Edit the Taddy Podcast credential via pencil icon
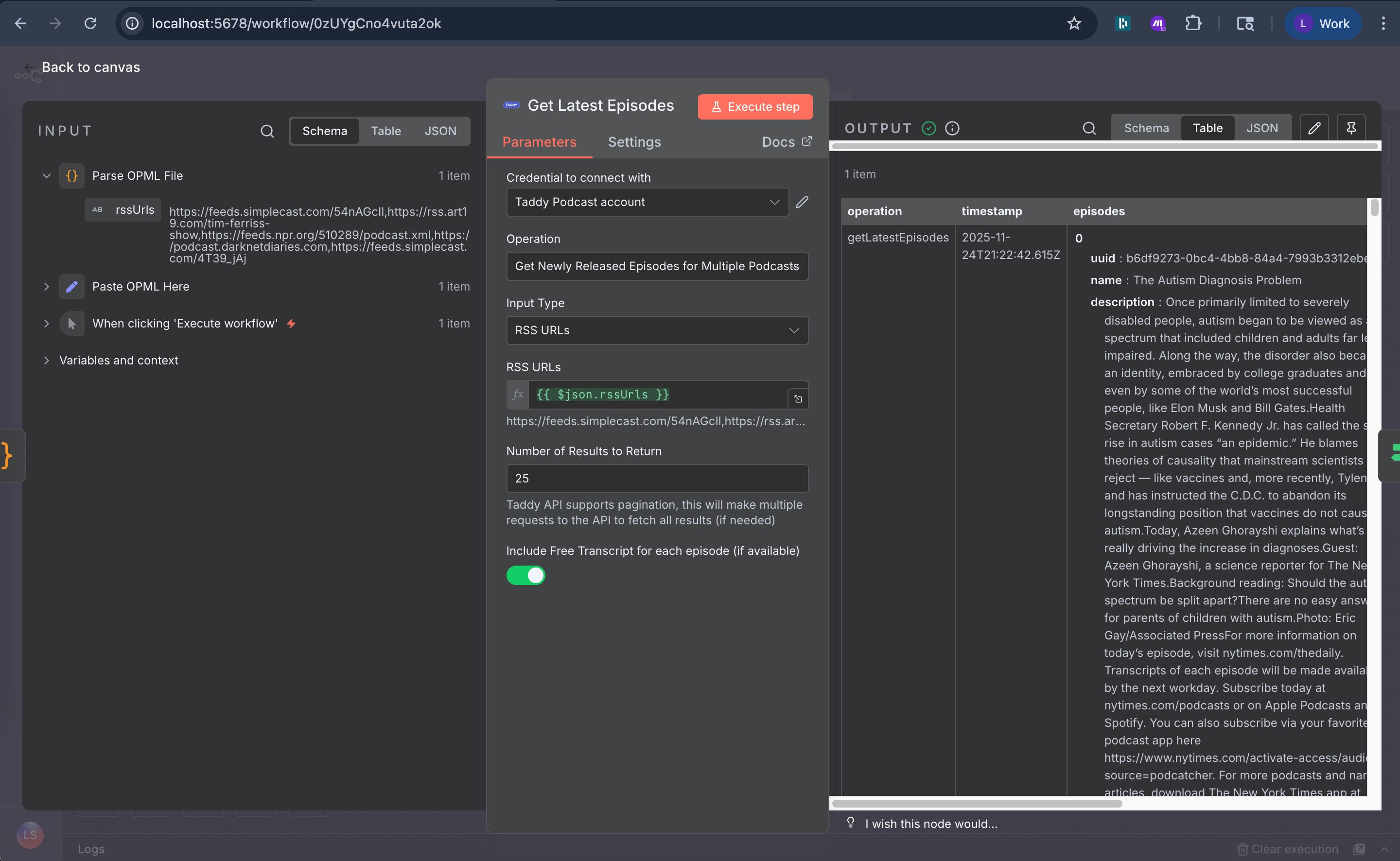The height and width of the screenshot is (861, 1400). coord(802,202)
